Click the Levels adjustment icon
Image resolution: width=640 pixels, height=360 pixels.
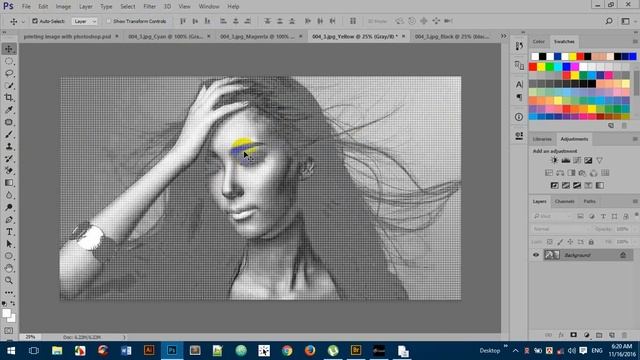[565, 160]
